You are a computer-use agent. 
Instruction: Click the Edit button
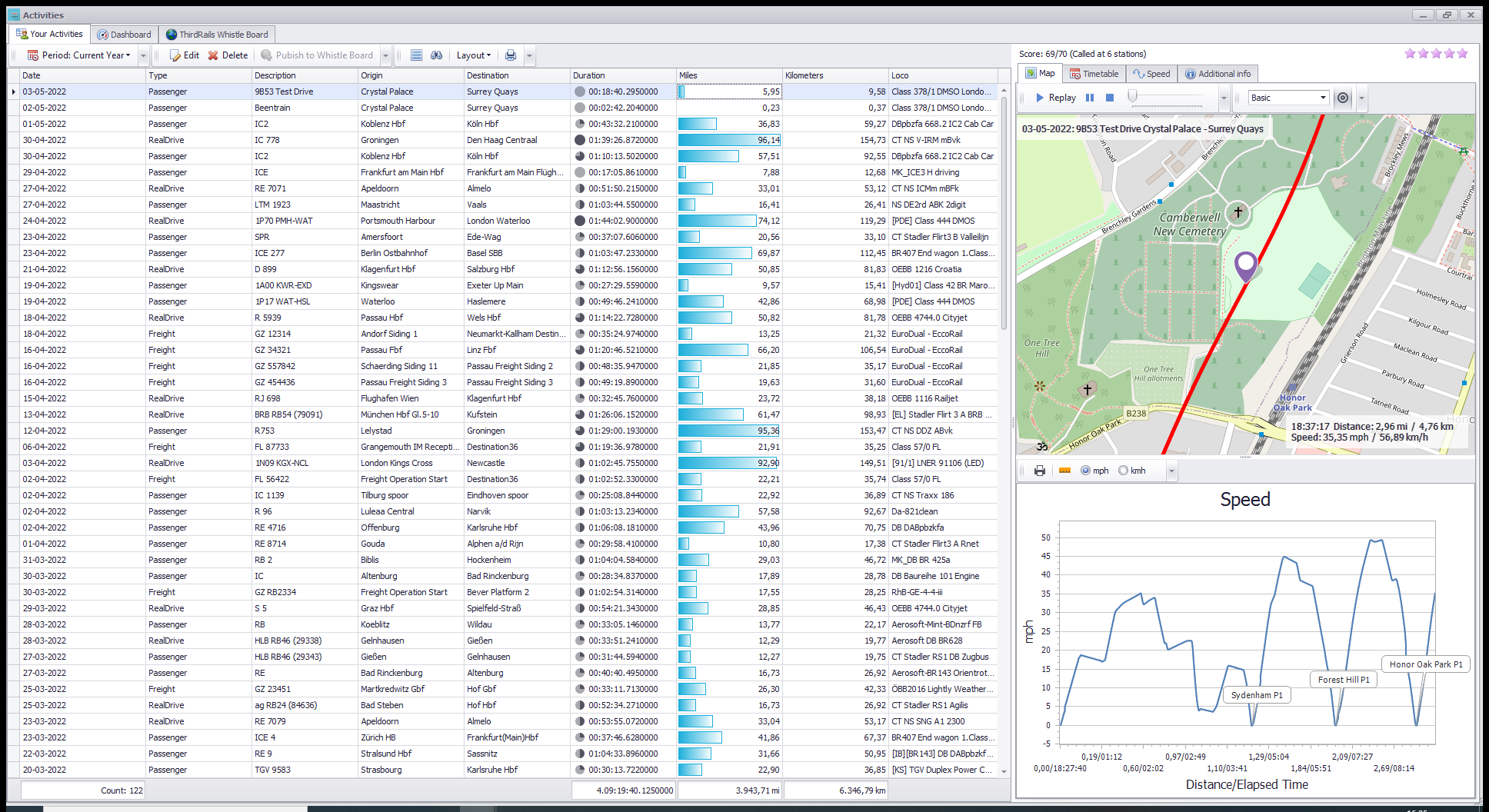coord(184,55)
